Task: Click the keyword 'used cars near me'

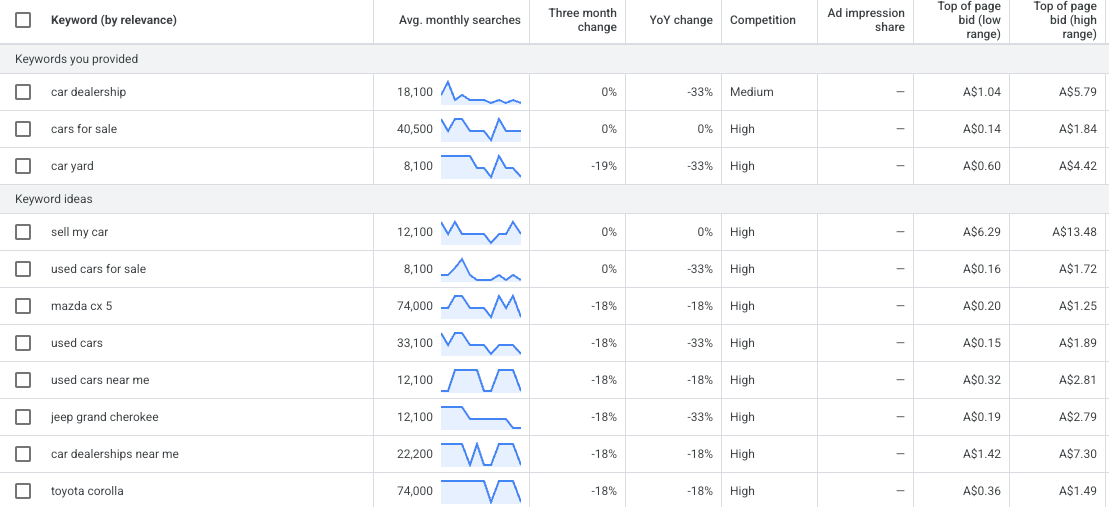Action: coord(100,380)
